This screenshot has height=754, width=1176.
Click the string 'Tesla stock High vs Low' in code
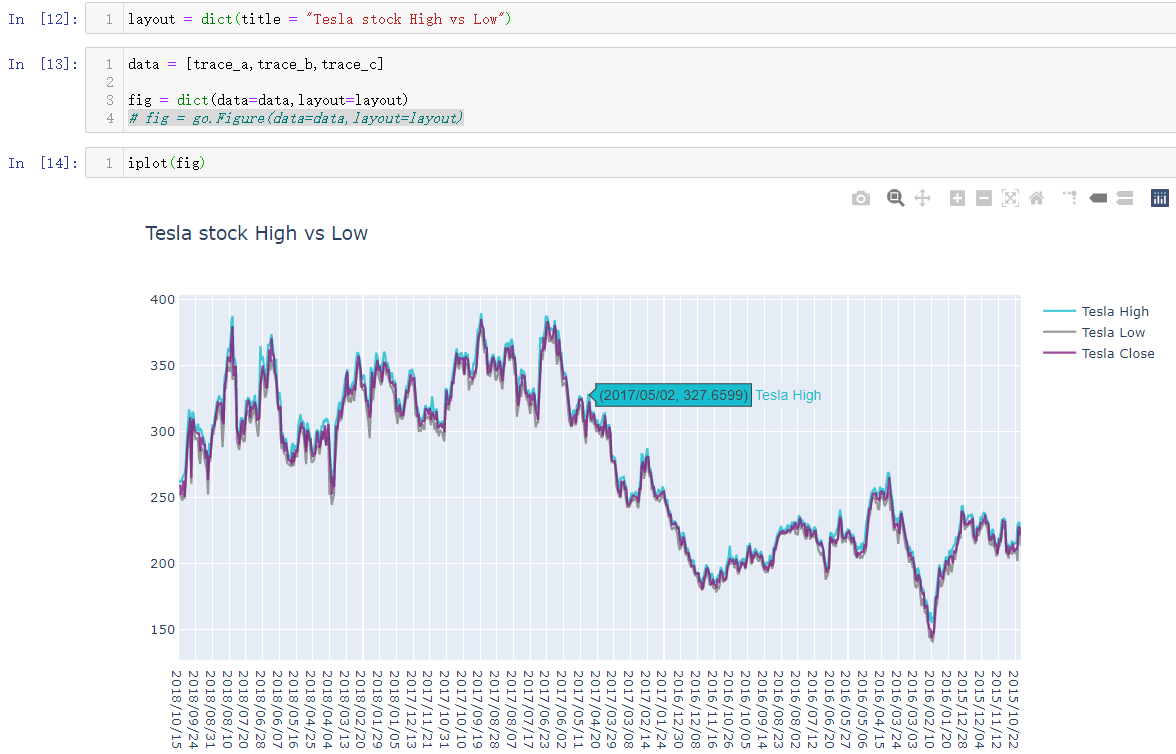pyautogui.click(x=408, y=20)
